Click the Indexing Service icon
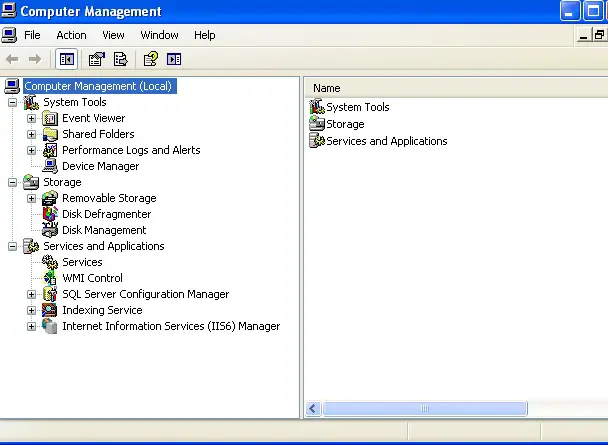Image resolution: width=608 pixels, height=445 pixels. [x=50, y=310]
